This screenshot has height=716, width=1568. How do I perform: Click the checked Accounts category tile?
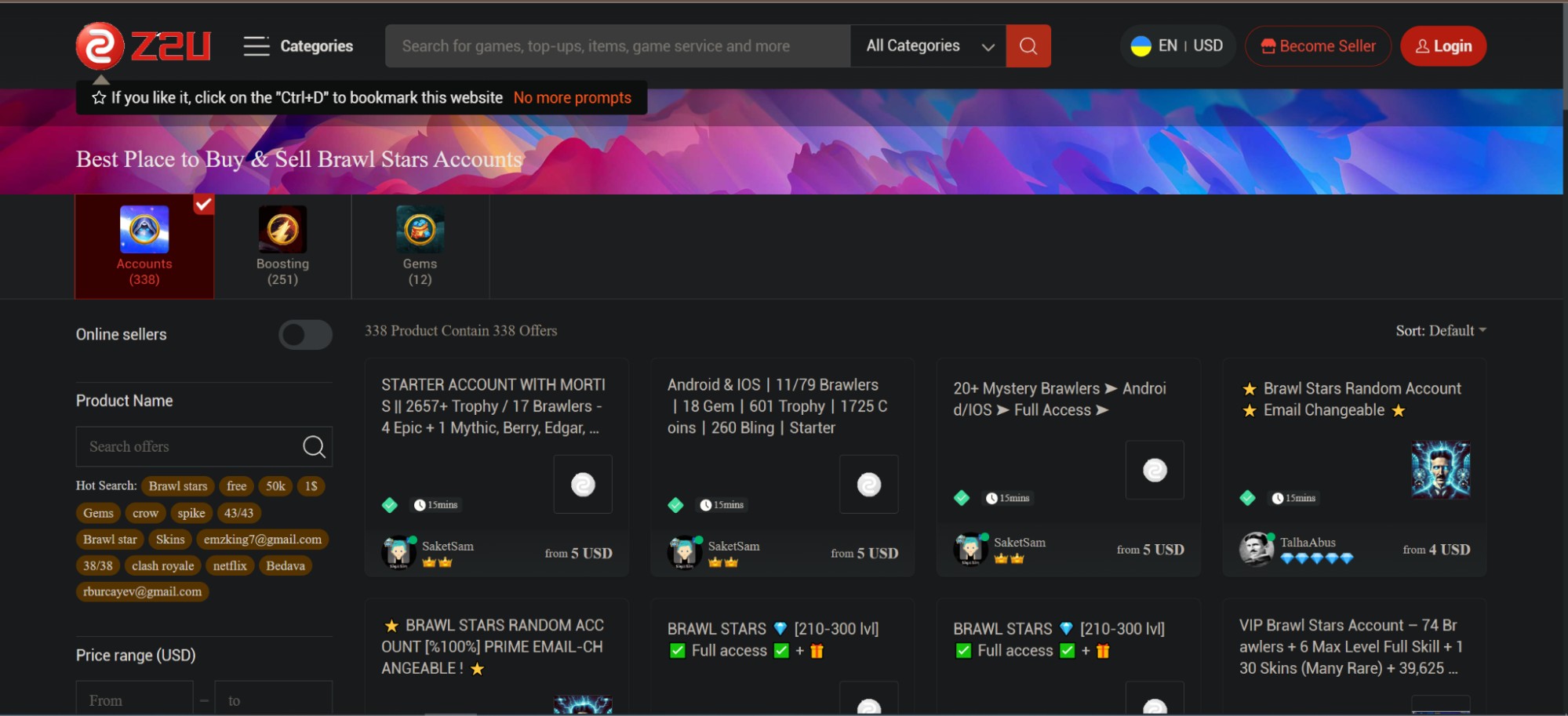pyautogui.click(x=144, y=246)
